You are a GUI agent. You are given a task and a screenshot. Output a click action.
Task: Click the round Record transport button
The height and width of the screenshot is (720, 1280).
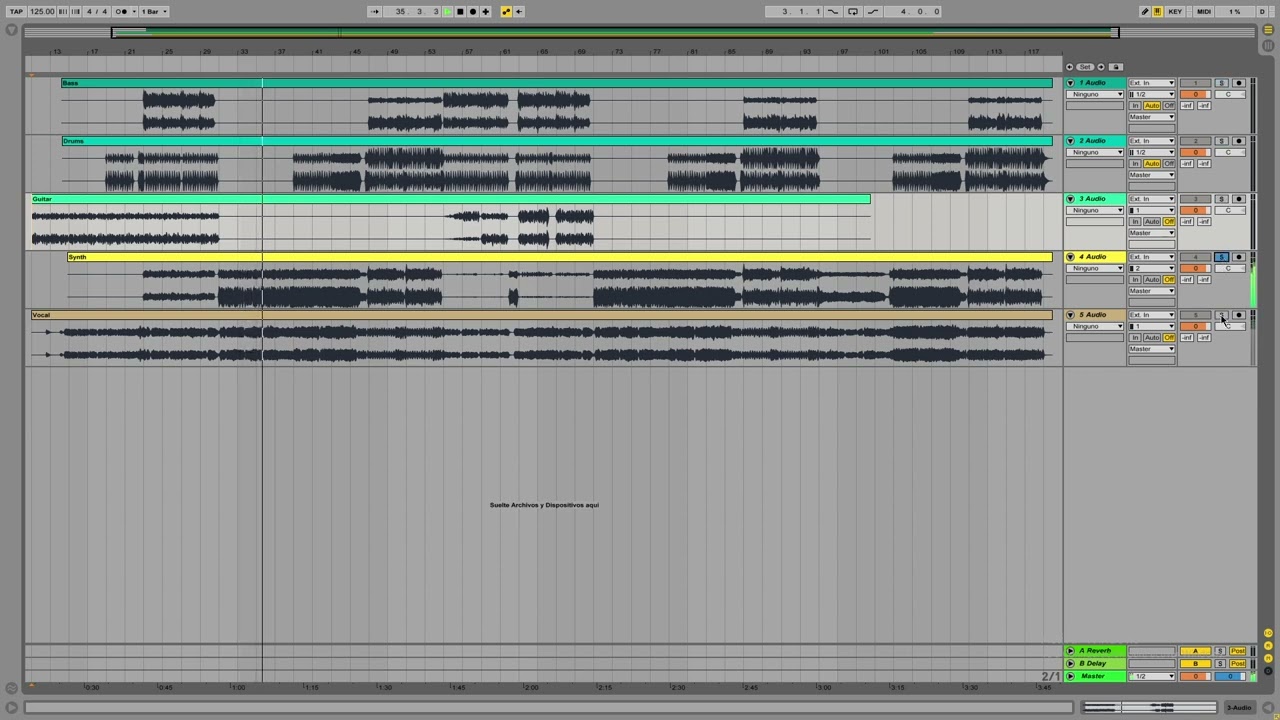pyautogui.click(x=473, y=11)
